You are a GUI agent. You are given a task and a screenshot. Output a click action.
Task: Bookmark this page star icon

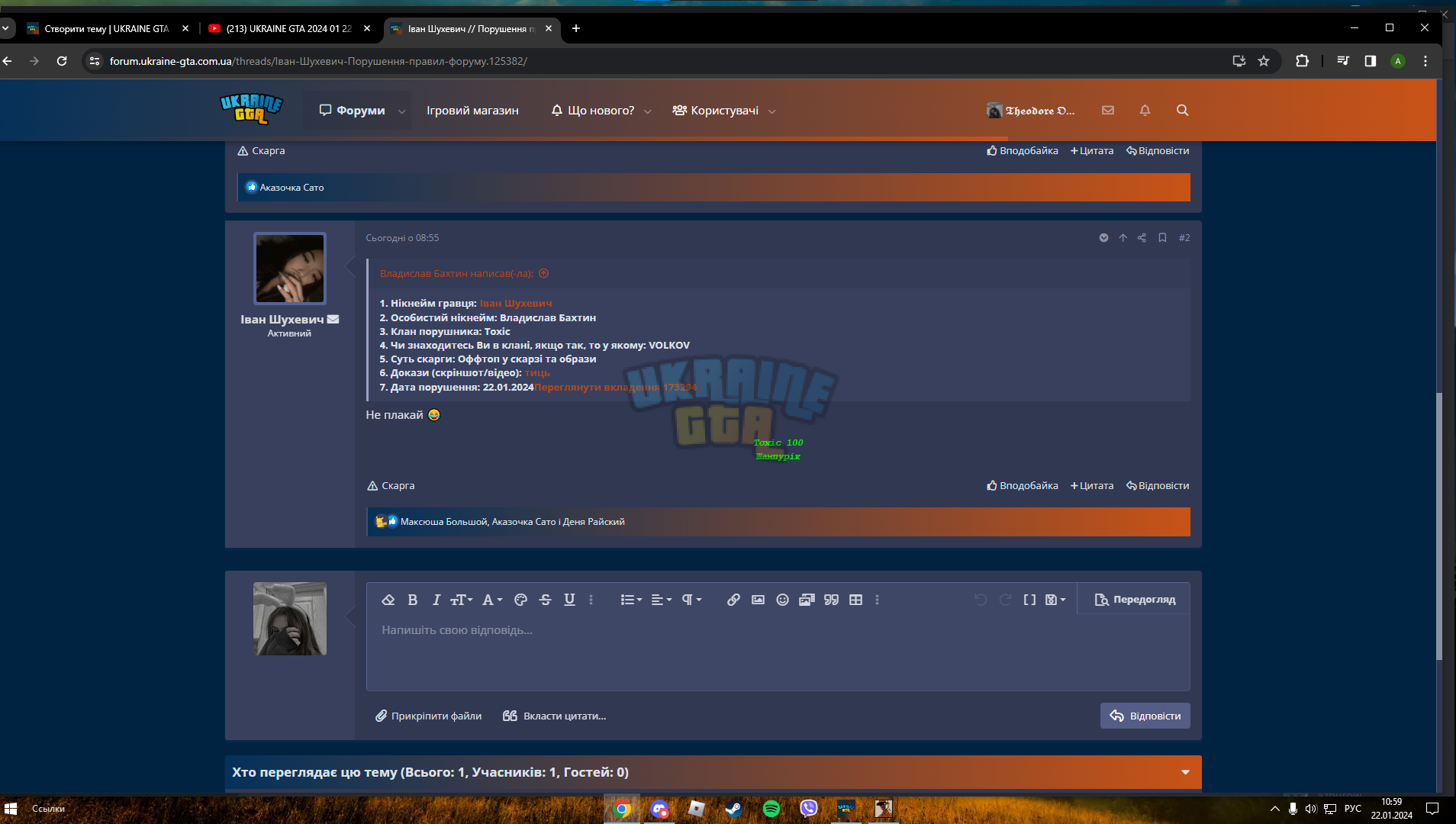(1264, 61)
